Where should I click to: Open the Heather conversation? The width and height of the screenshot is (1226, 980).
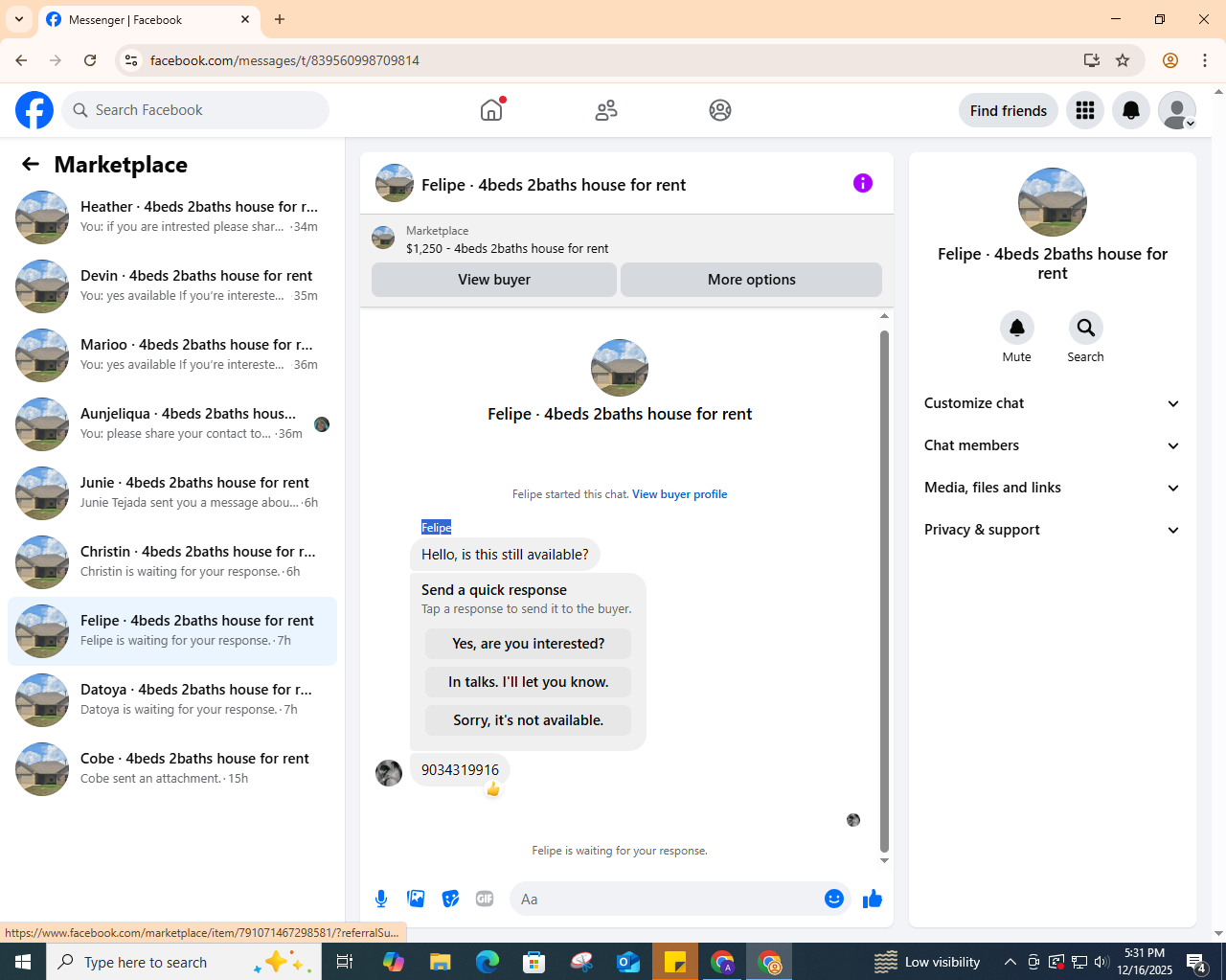point(172,217)
